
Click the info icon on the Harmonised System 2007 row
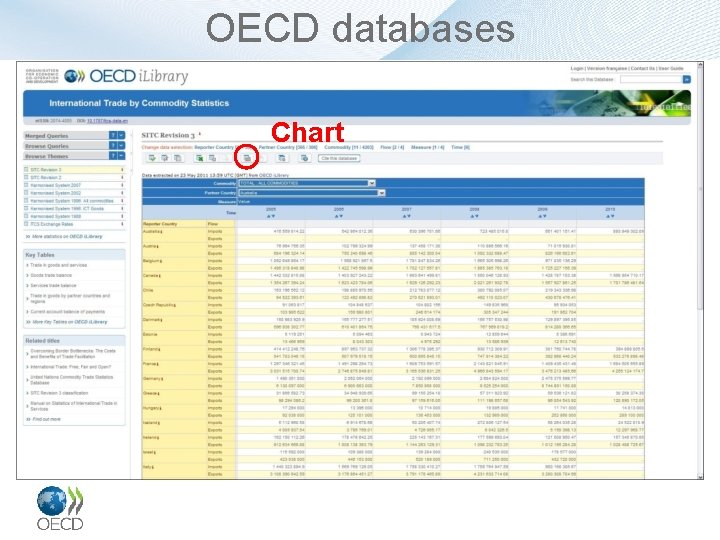coord(122,186)
